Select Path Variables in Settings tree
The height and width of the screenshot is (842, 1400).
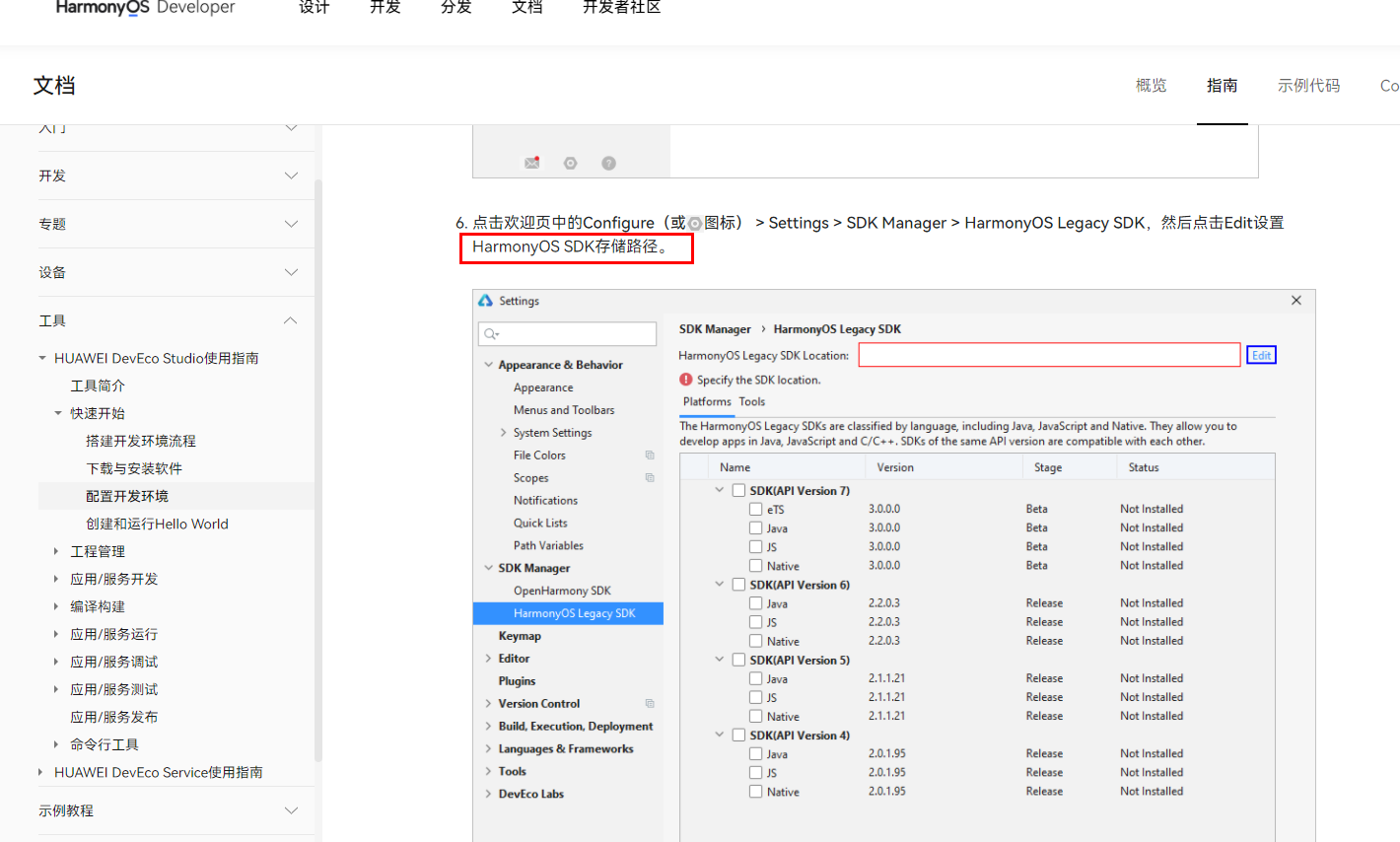tap(548, 546)
